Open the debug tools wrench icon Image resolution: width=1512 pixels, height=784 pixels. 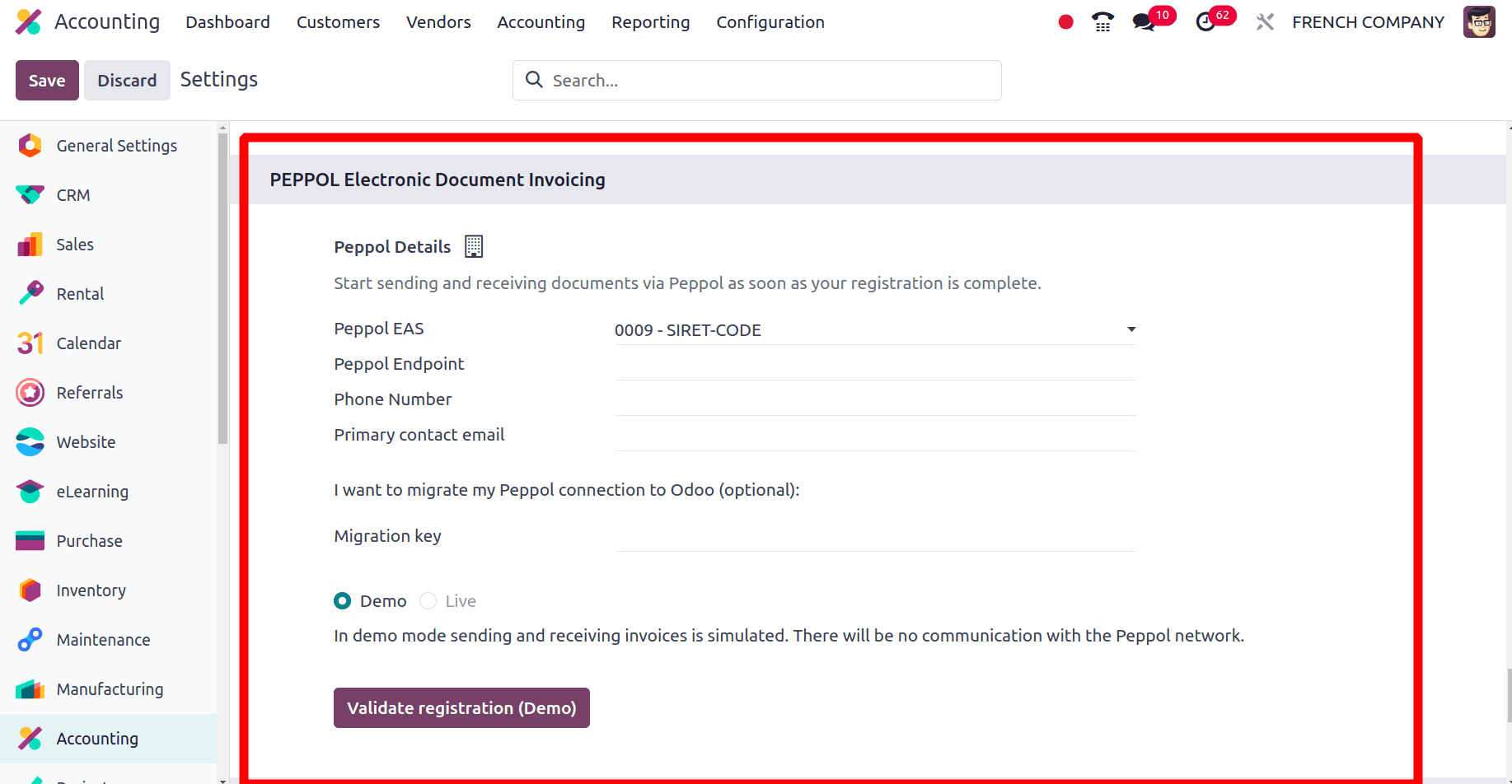click(x=1265, y=22)
